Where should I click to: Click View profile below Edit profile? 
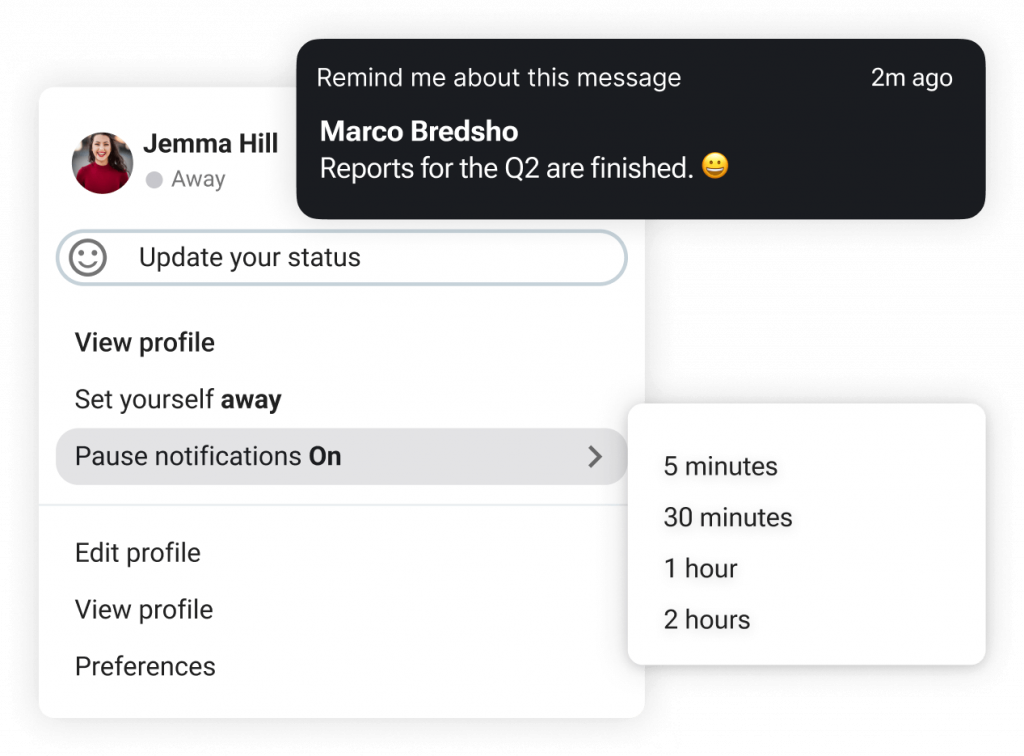[x=144, y=610]
